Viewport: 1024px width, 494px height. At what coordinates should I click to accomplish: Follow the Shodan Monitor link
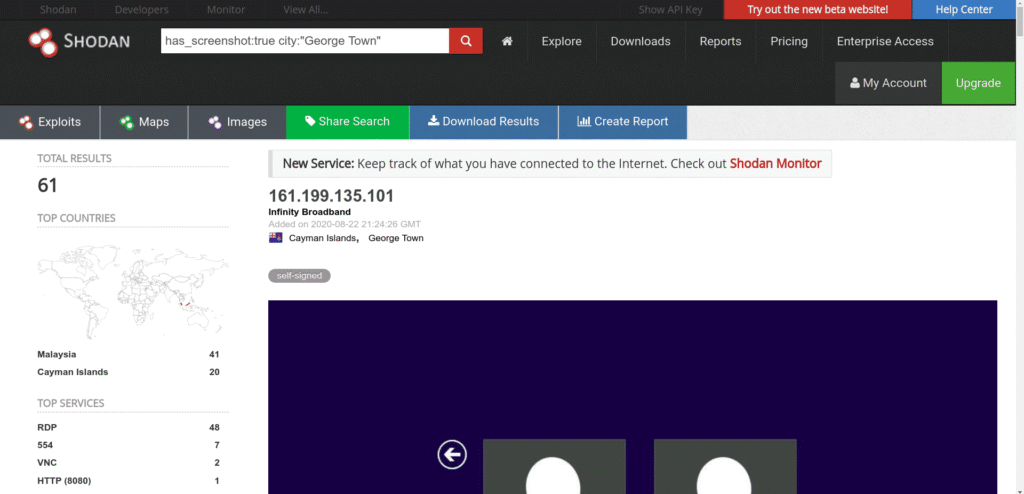[775, 163]
